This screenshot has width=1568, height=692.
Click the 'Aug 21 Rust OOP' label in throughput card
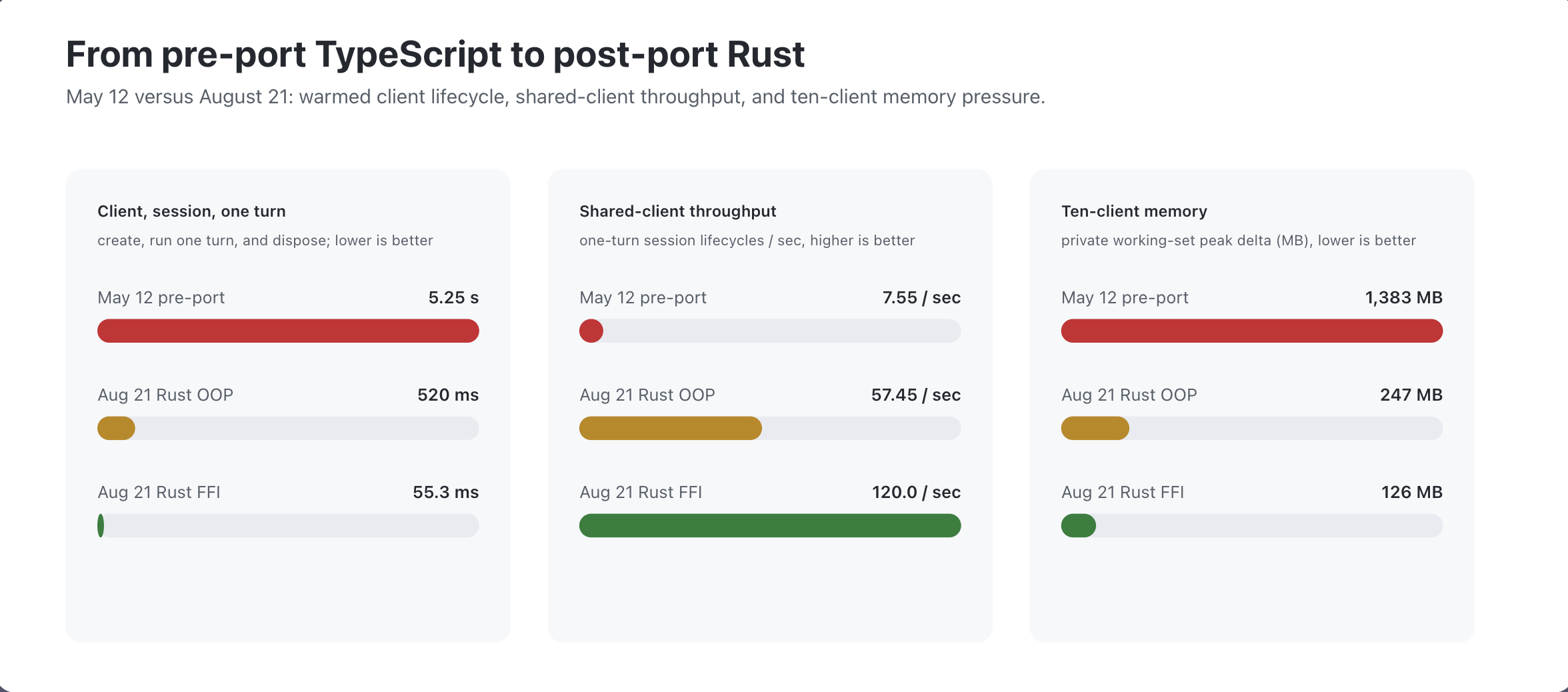click(x=647, y=395)
